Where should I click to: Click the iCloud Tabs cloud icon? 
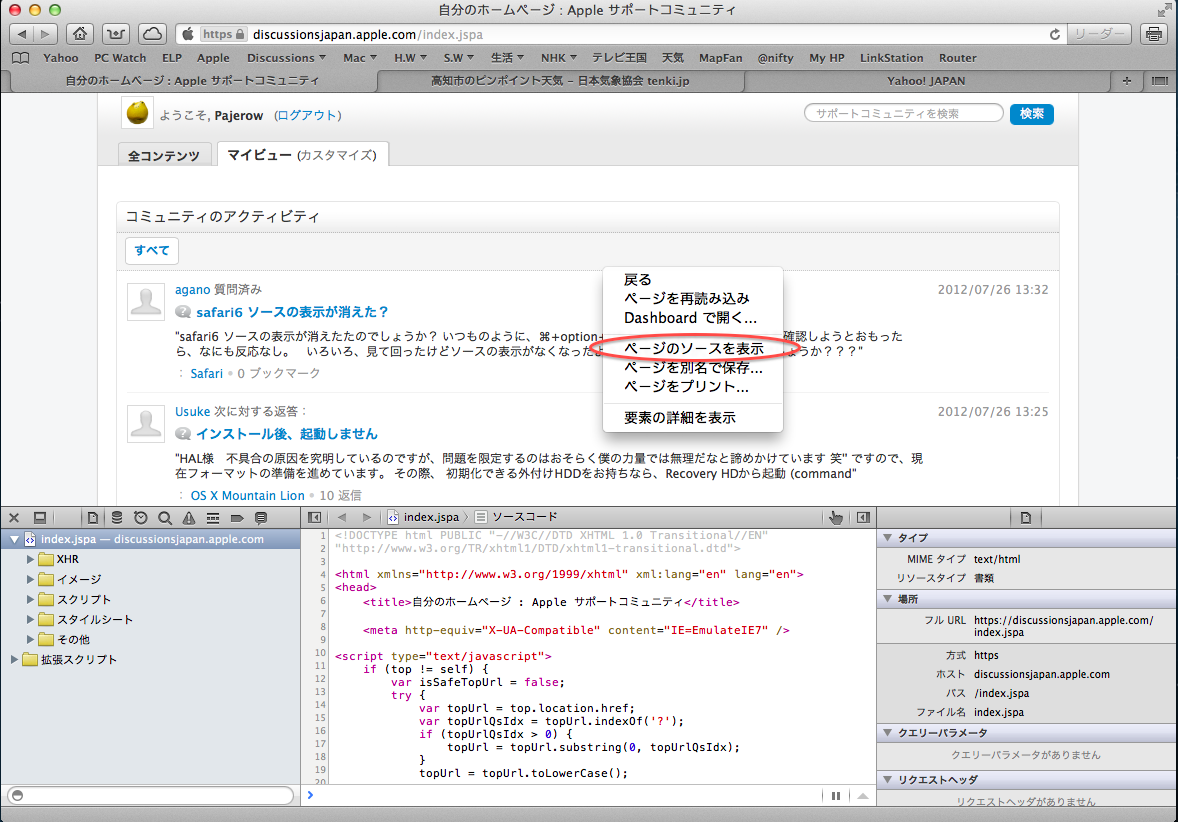(152, 34)
